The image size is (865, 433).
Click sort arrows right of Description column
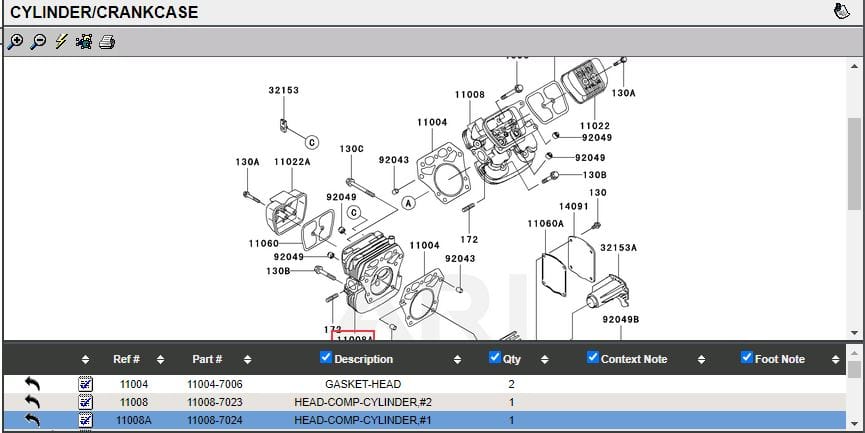[457, 359]
